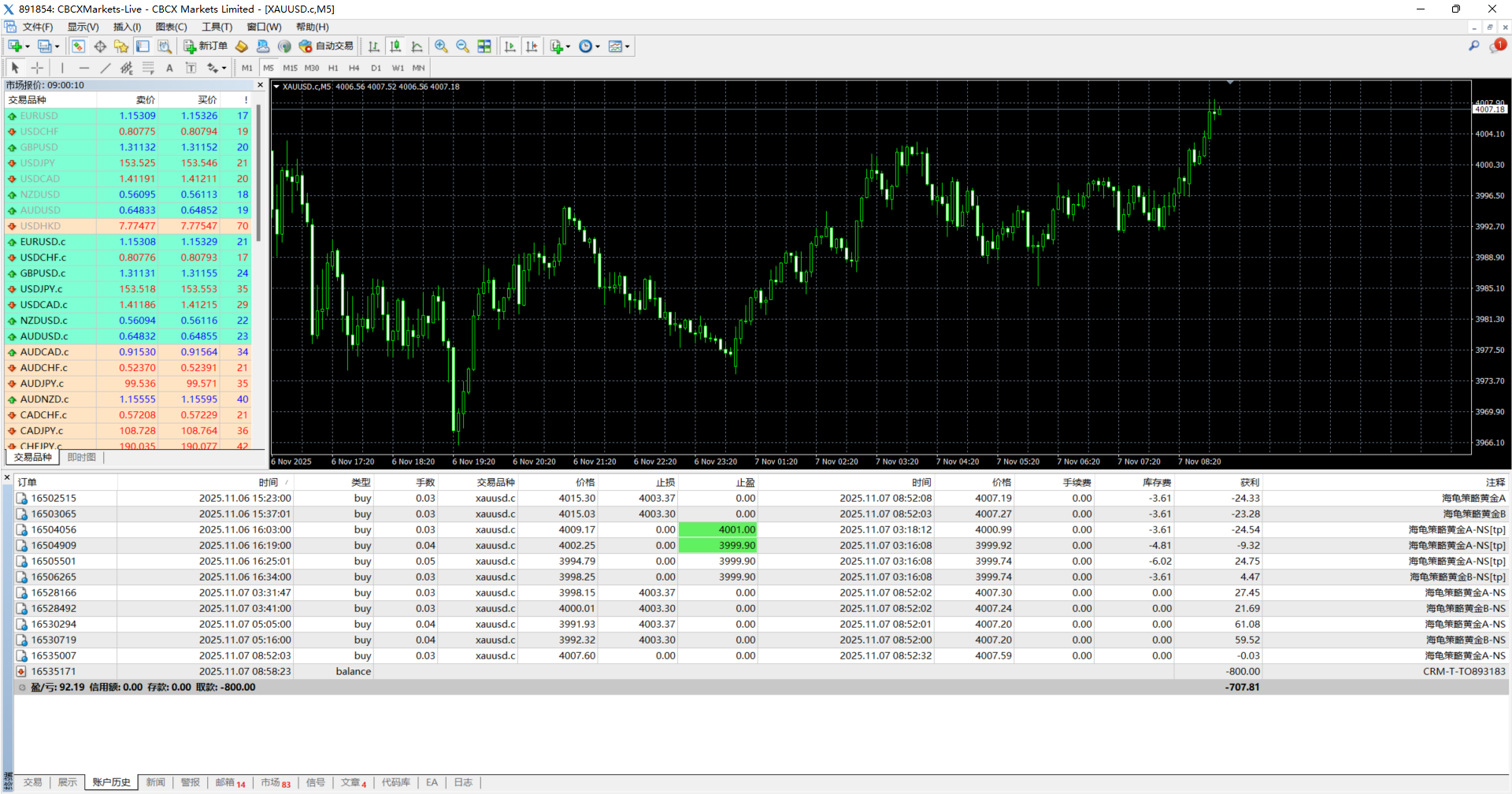The width and height of the screenshot is (1512, 794).
Task: Select the USDHKD row in Market Watch
Action: pos(40,226)
